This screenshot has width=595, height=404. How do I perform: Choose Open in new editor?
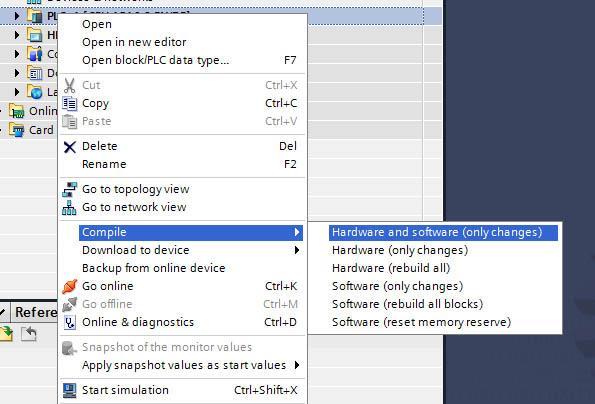134,42
